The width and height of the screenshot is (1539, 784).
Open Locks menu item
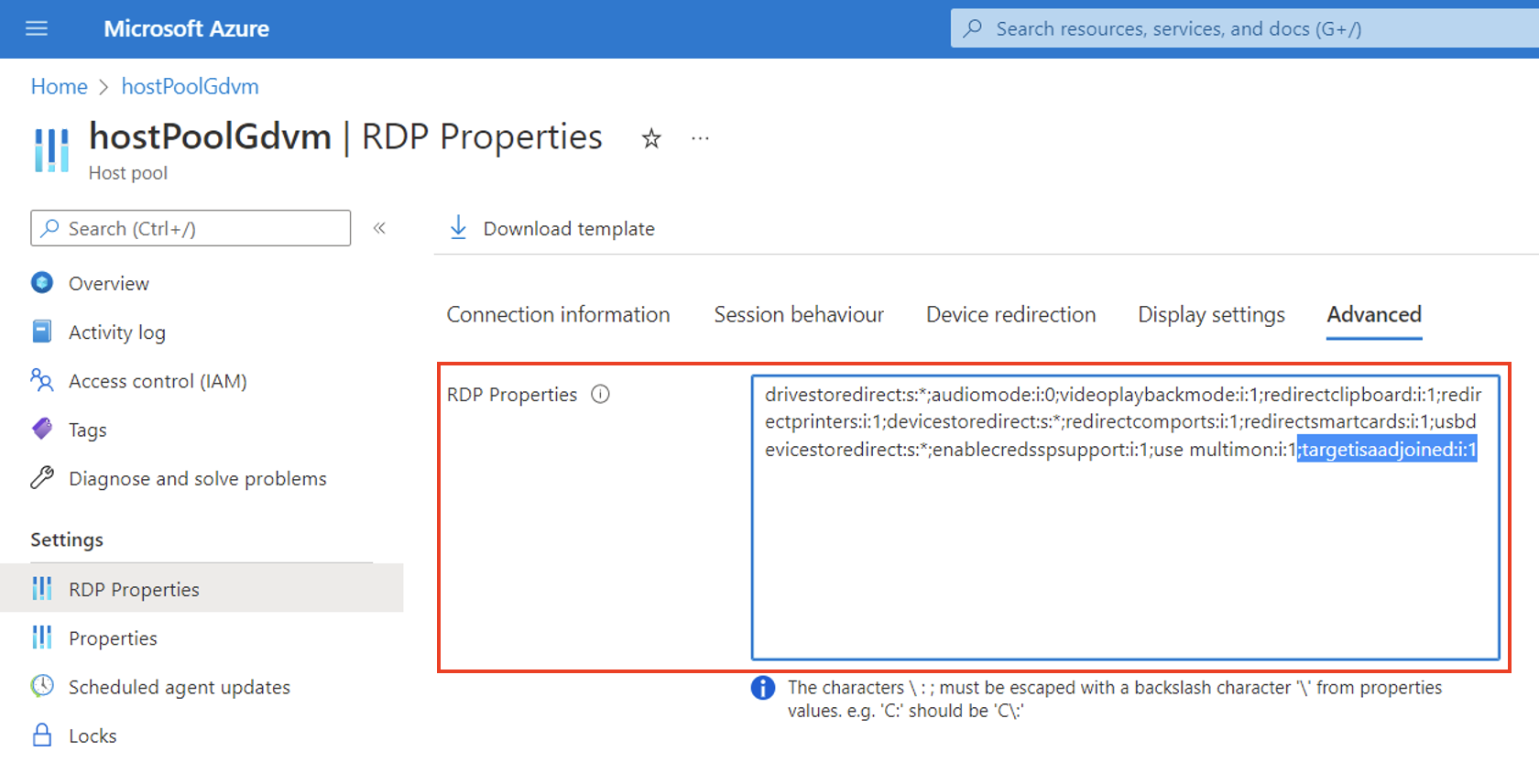pos(93,735)
